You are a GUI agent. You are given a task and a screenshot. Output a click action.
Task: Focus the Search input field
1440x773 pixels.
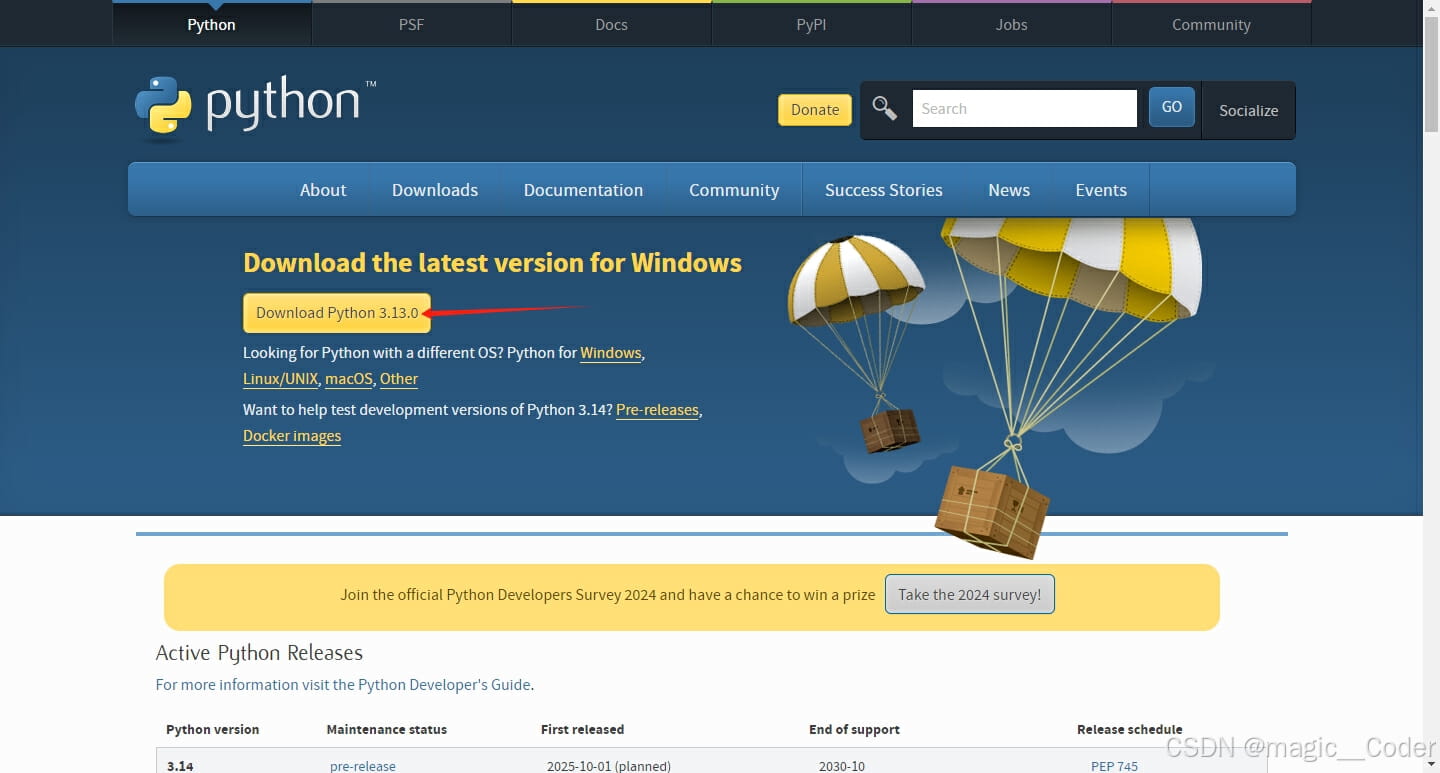[1024, 108]
